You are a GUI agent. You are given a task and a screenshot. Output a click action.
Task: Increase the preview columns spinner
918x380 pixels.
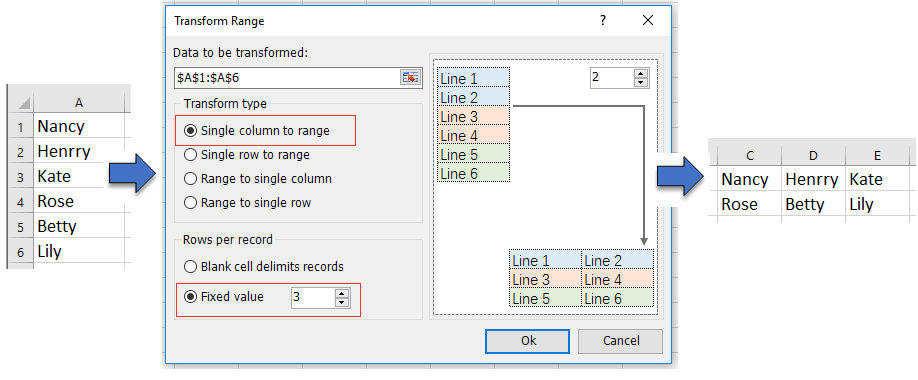click(x=641, y=73)
